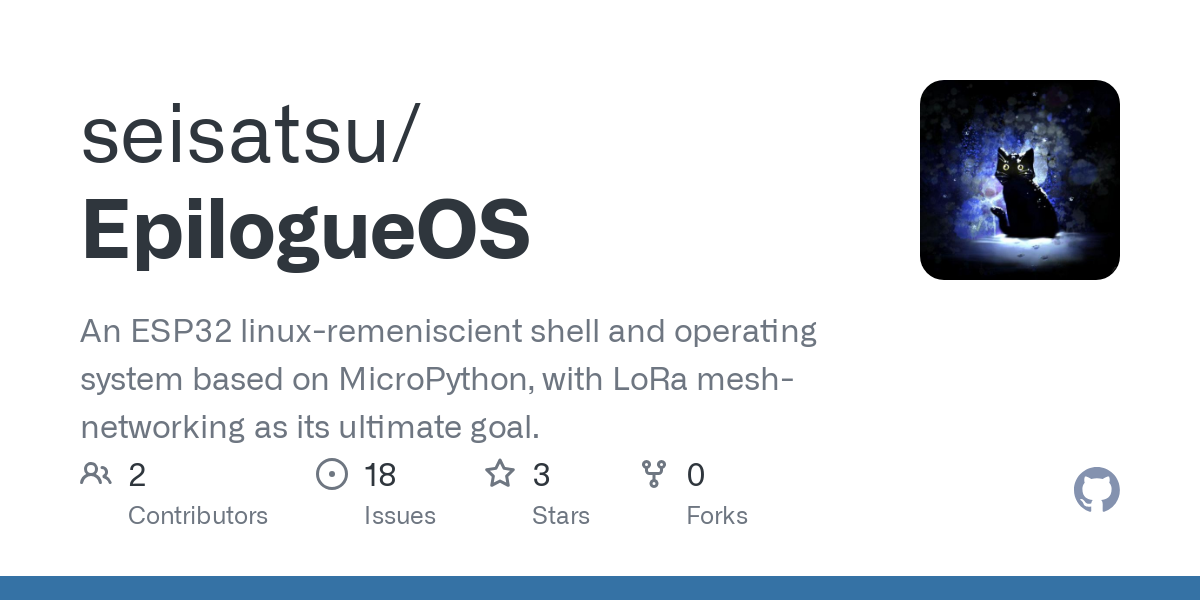This screenshot has height=600, width=1200.
Task: Select the Issues label
Action: 400,516
